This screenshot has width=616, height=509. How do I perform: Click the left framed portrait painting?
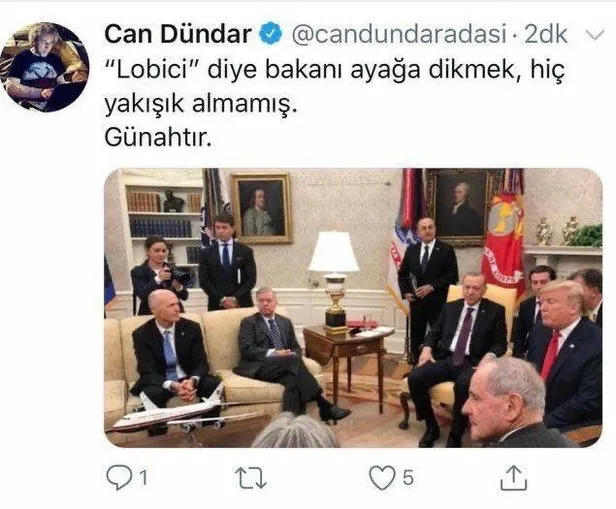261,208
